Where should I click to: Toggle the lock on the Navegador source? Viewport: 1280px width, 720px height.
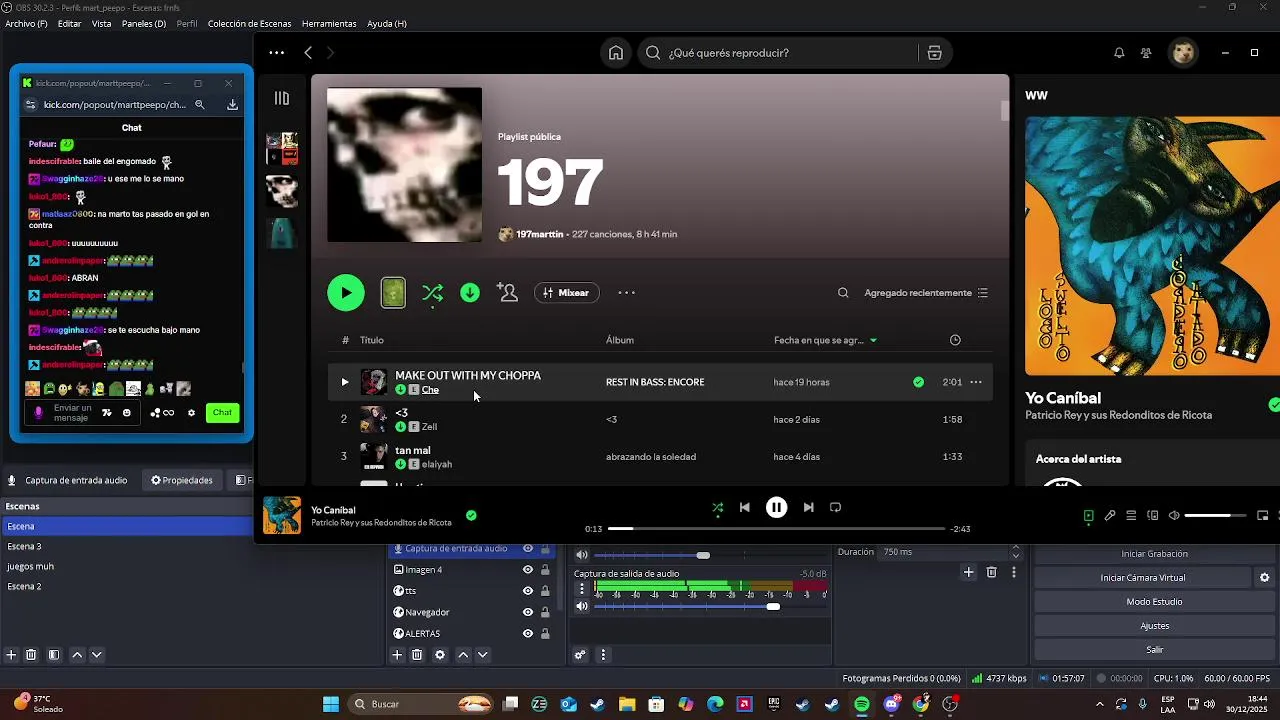pyautogui.click(x=545, y=612)
